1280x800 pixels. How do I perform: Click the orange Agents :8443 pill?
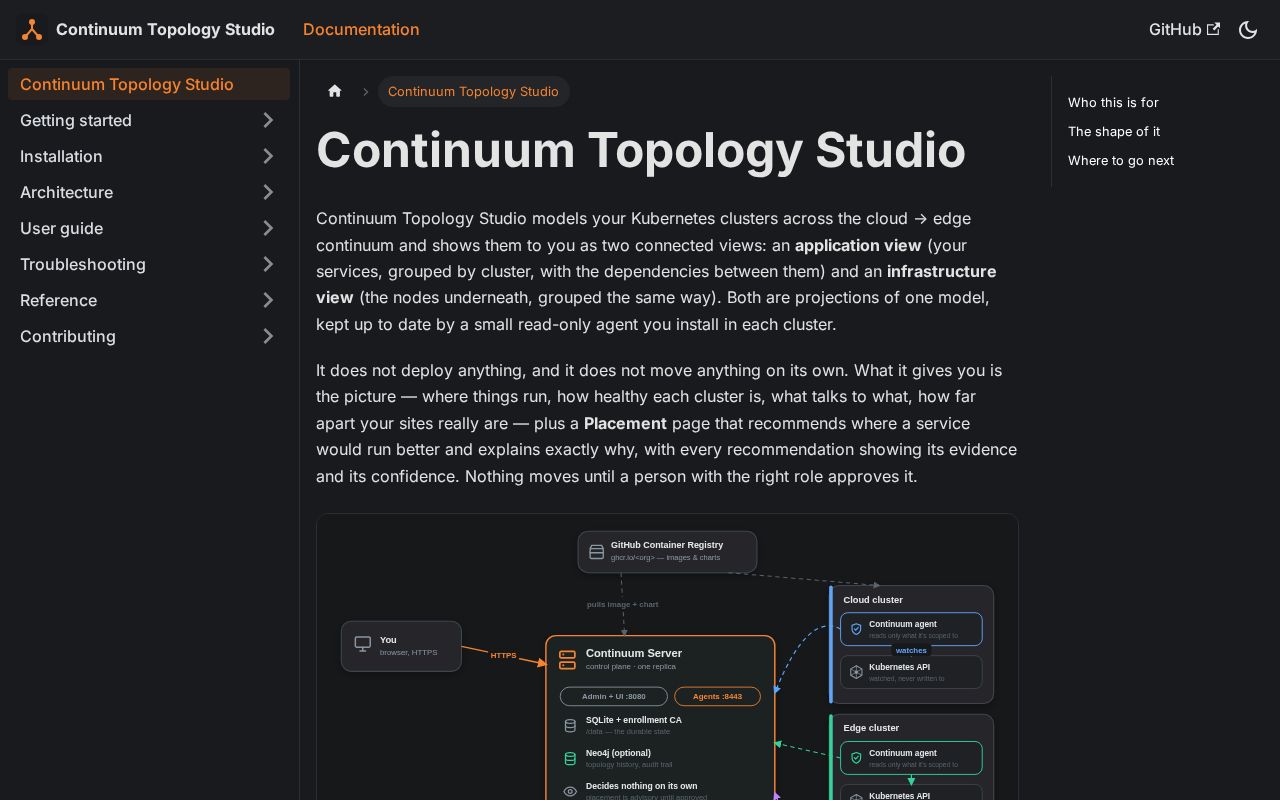[x=717, y=696]
